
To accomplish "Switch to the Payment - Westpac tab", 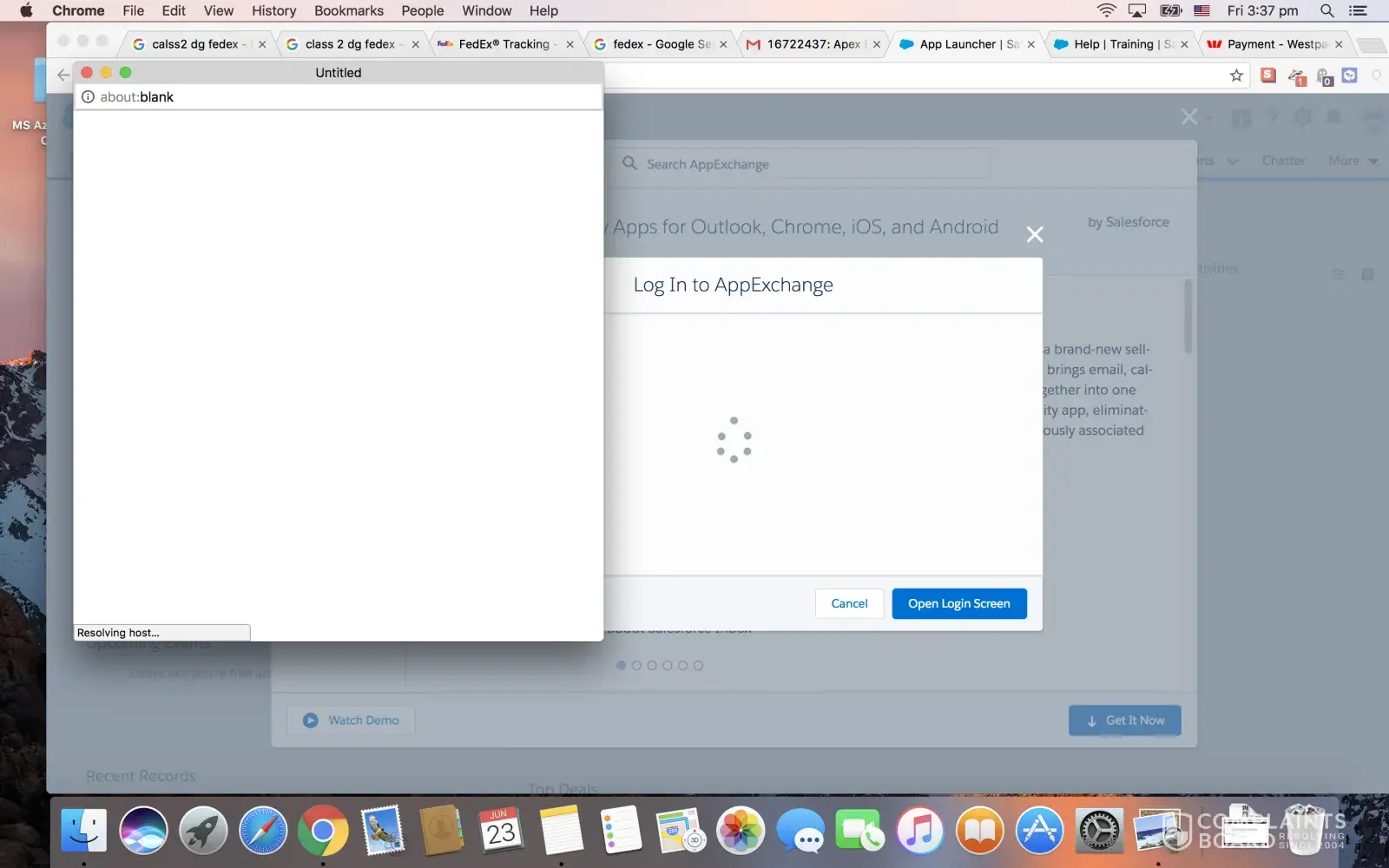I will pos(1276,44).
